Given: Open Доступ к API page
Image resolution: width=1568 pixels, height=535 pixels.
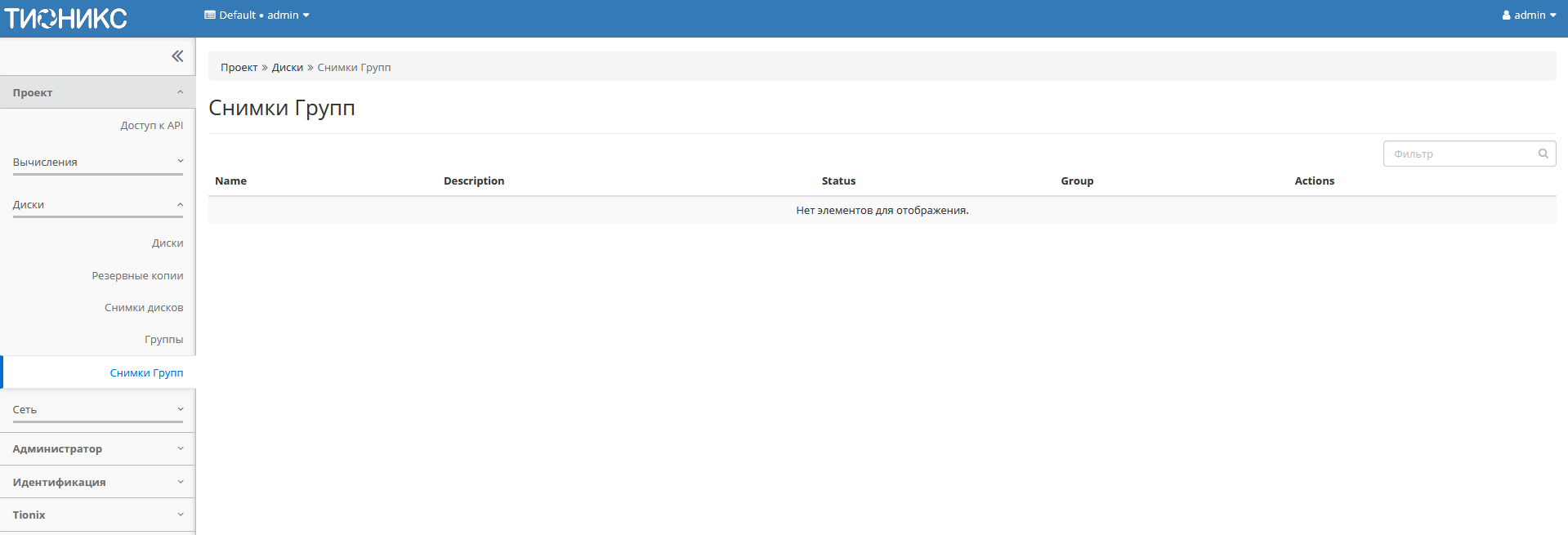Looking at the screenshot, I should (x=152, y=125).
